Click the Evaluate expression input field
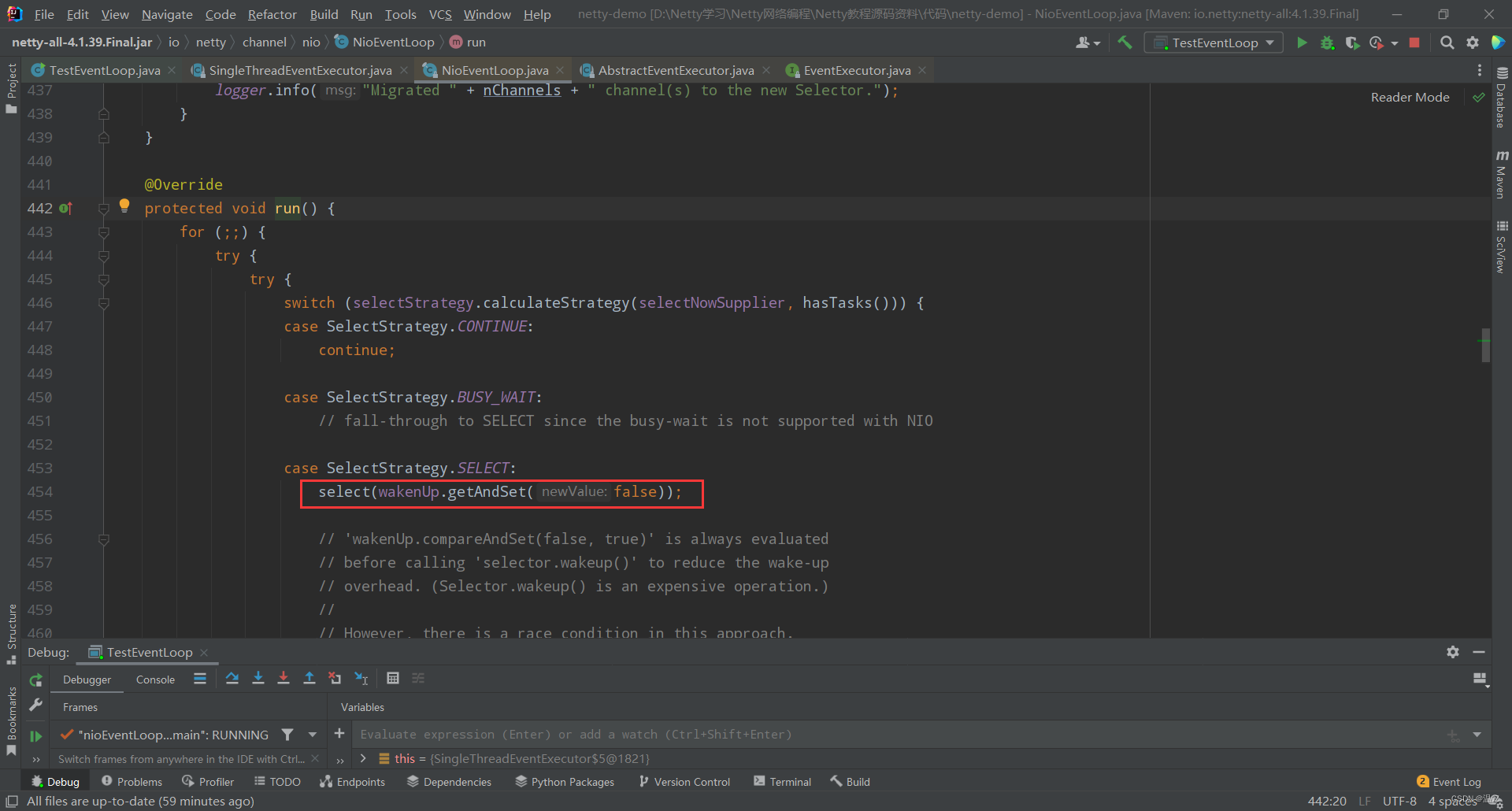The image size is (1512, 811). click(x=898, y=735)
